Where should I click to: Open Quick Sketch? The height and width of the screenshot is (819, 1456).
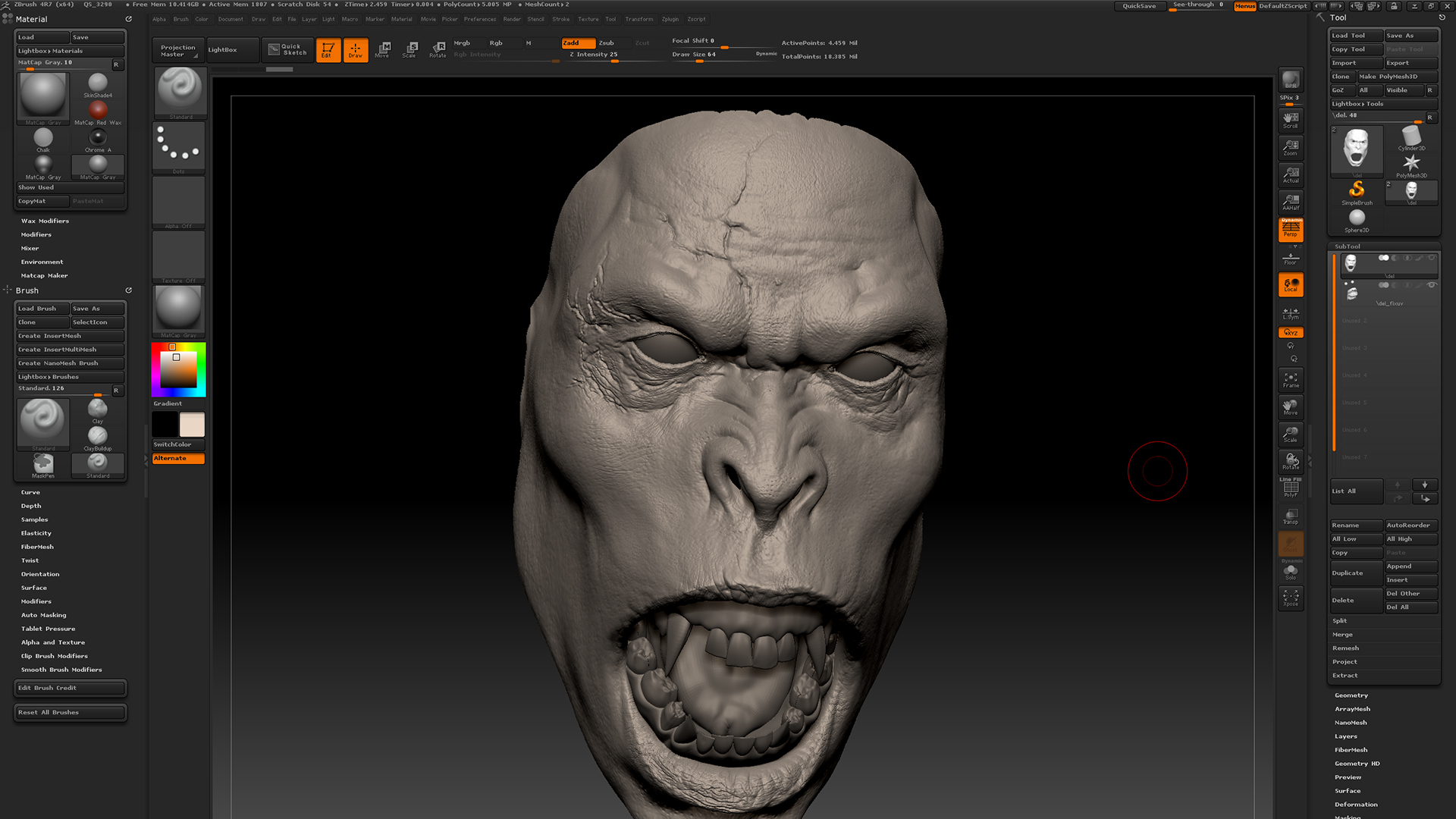287,49
